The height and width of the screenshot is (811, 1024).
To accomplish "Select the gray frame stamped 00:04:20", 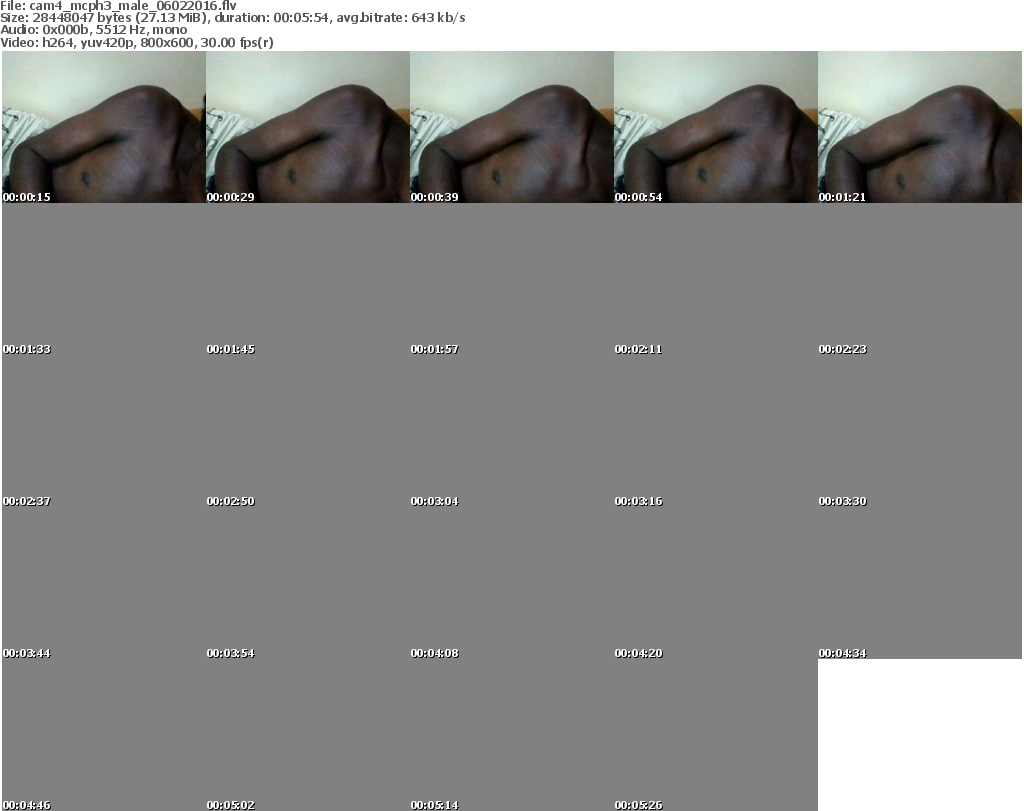I will [x=716, y=583].
